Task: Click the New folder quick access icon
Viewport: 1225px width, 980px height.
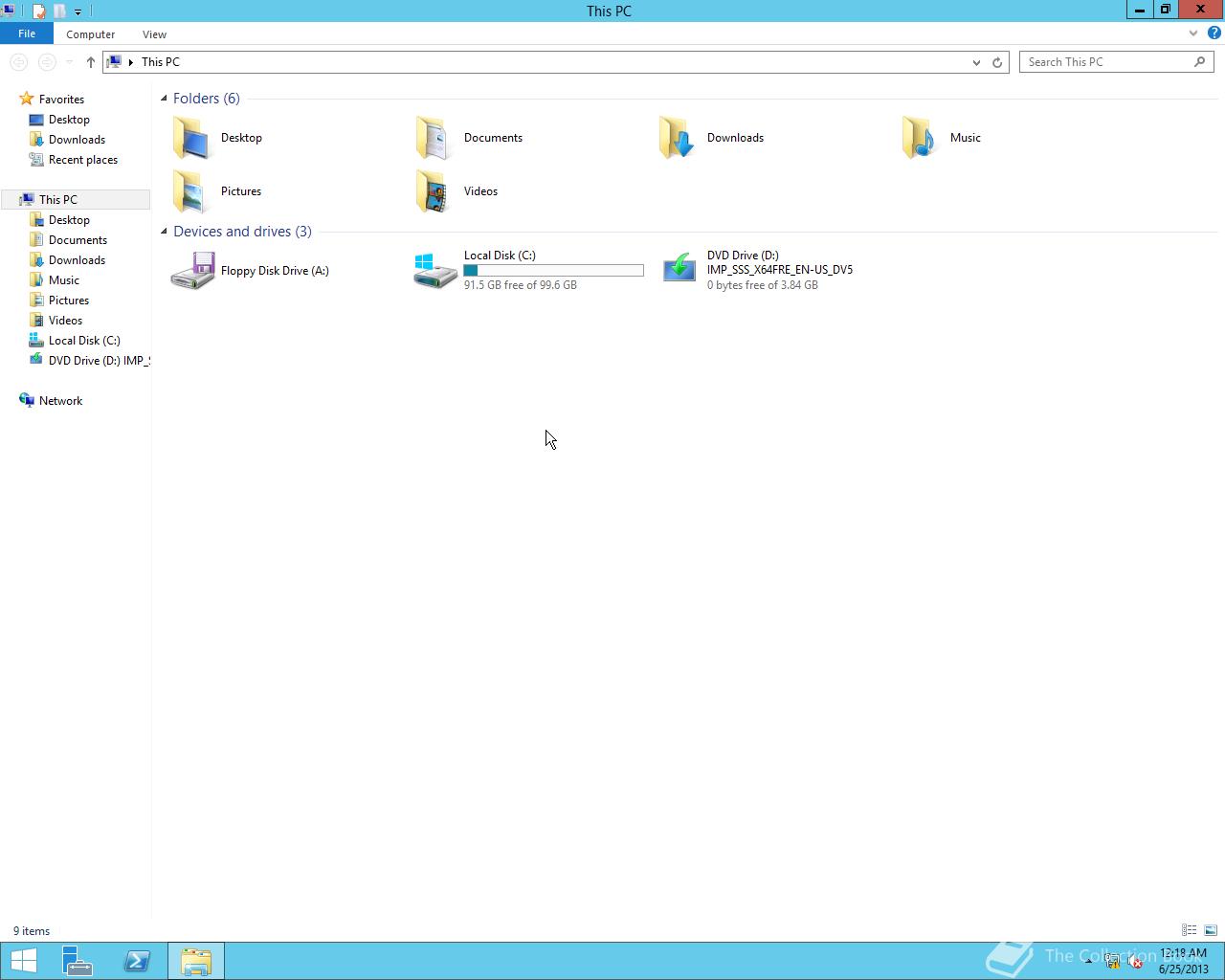Action: click(59, 11)
